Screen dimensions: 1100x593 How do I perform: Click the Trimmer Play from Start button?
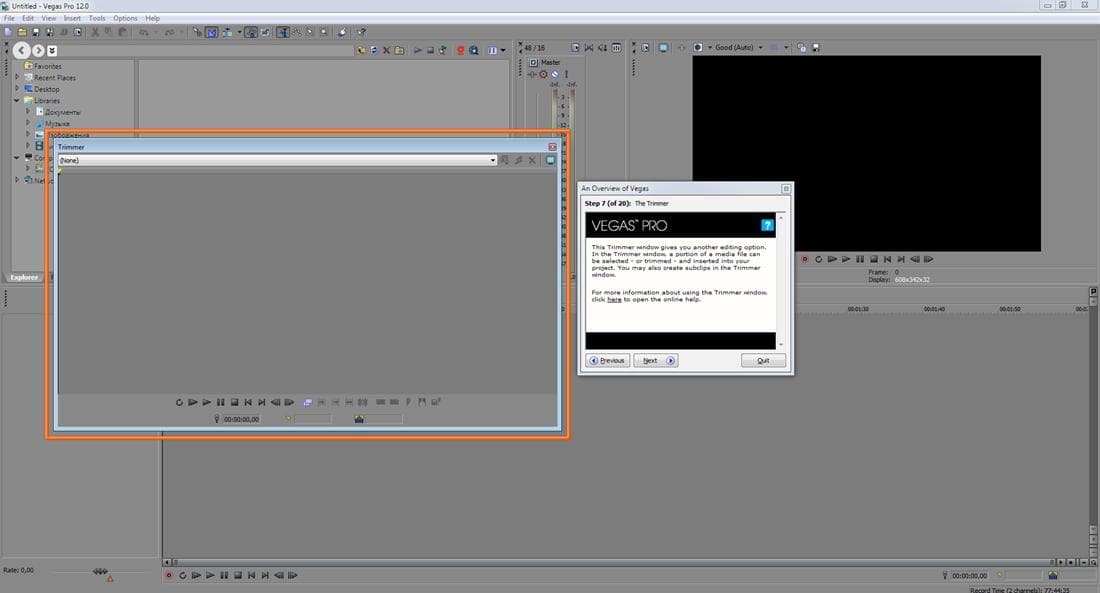pos(192,402)
